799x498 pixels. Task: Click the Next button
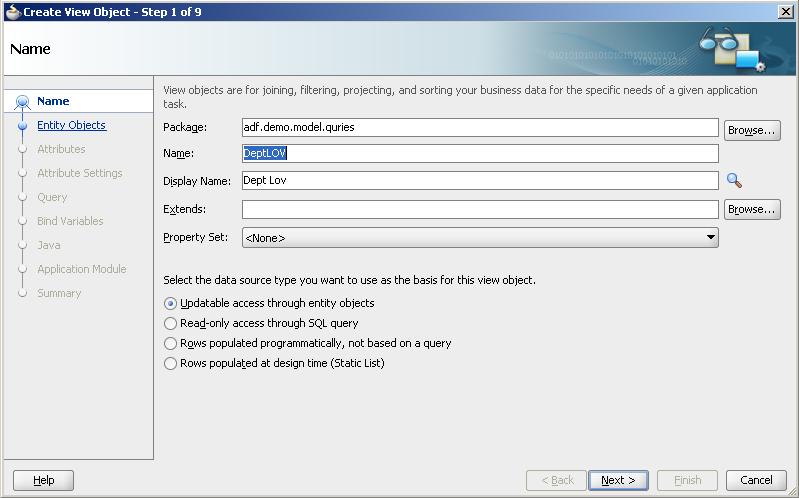pos(618,480)
